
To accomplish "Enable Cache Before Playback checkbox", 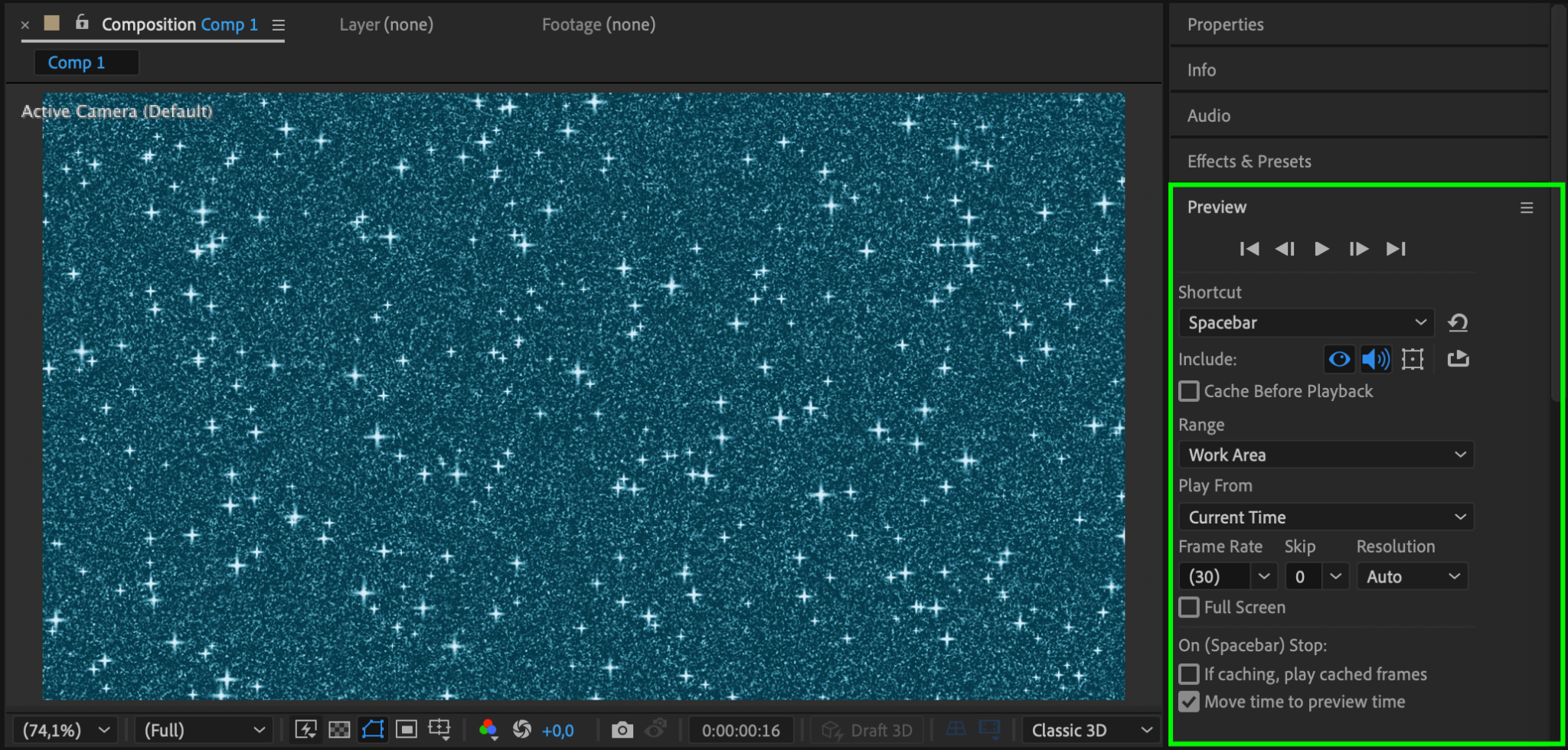I will tap(1189, 392).
